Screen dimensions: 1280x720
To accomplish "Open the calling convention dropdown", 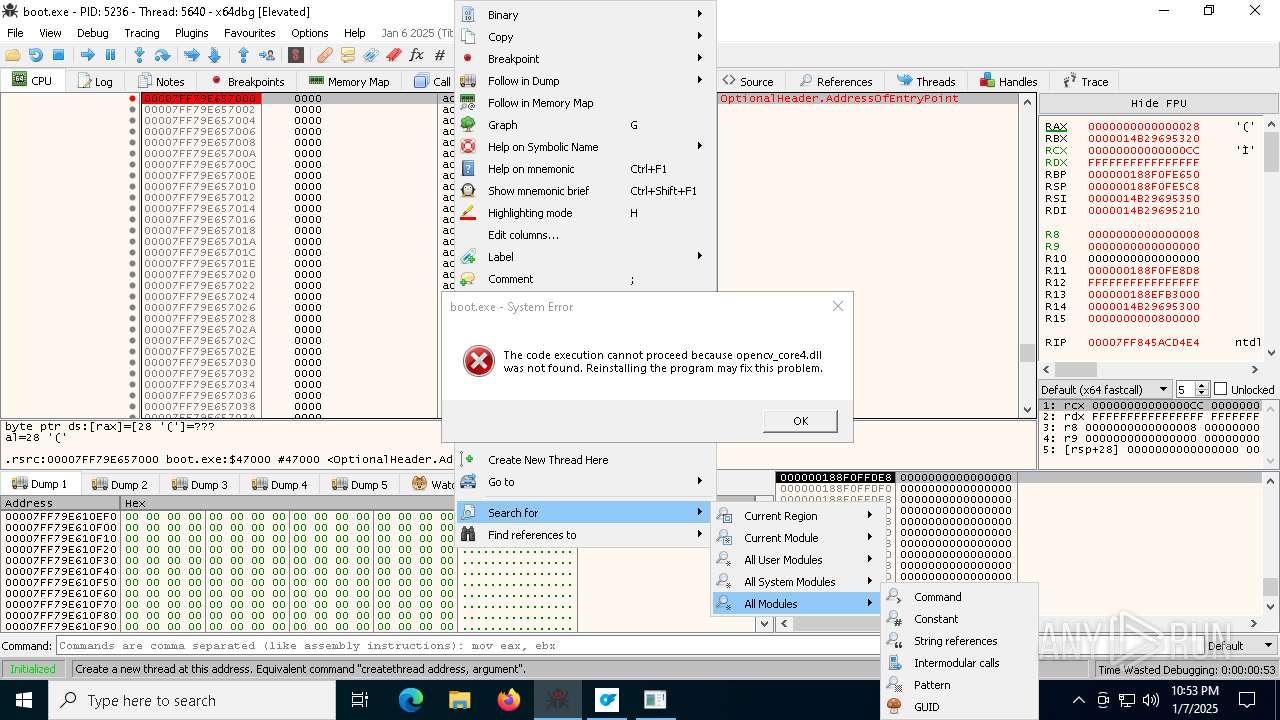I will click(1105, 389).
